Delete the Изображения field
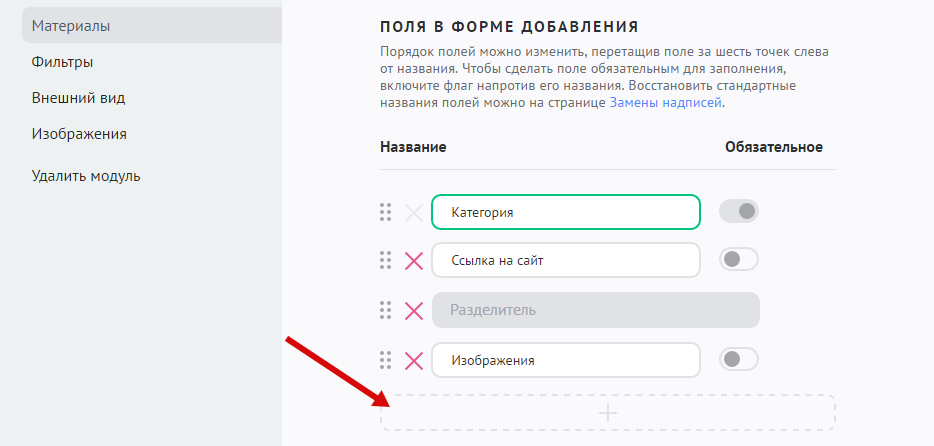Screen dimensions: 934x446 413,361
